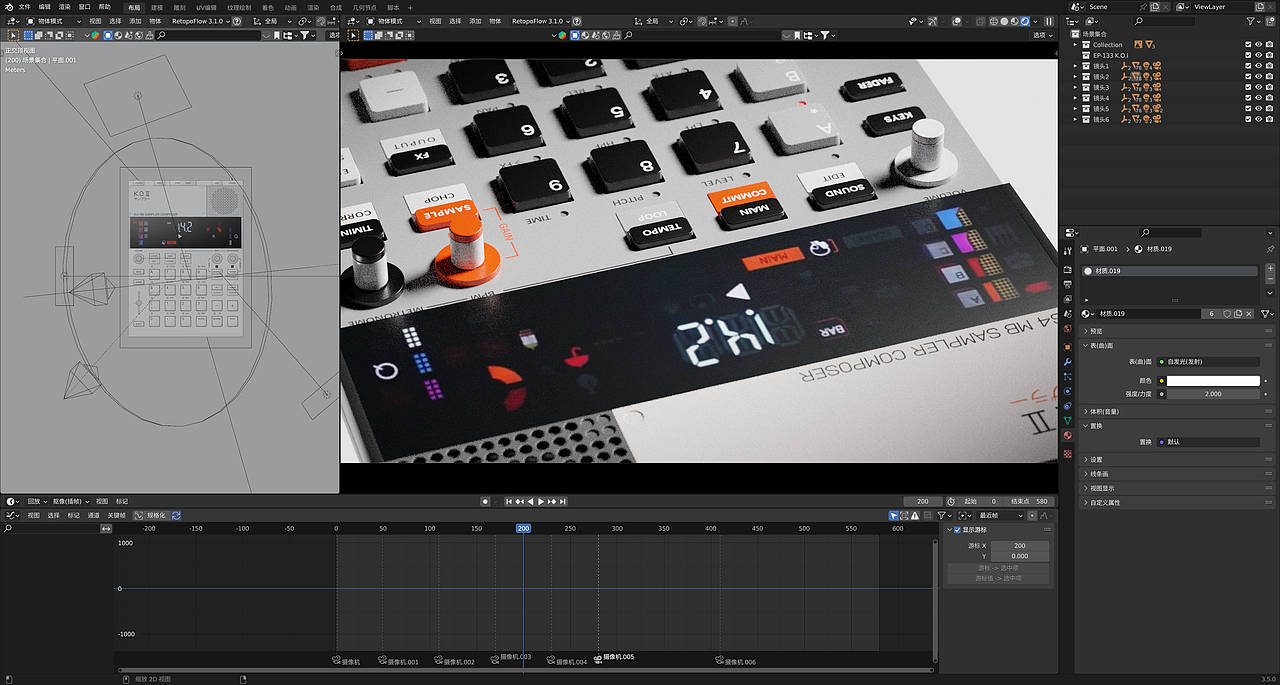Click the white 颜色 emission color swatch
Screen dimensions: 1280x685
(x=1213, y=380)
